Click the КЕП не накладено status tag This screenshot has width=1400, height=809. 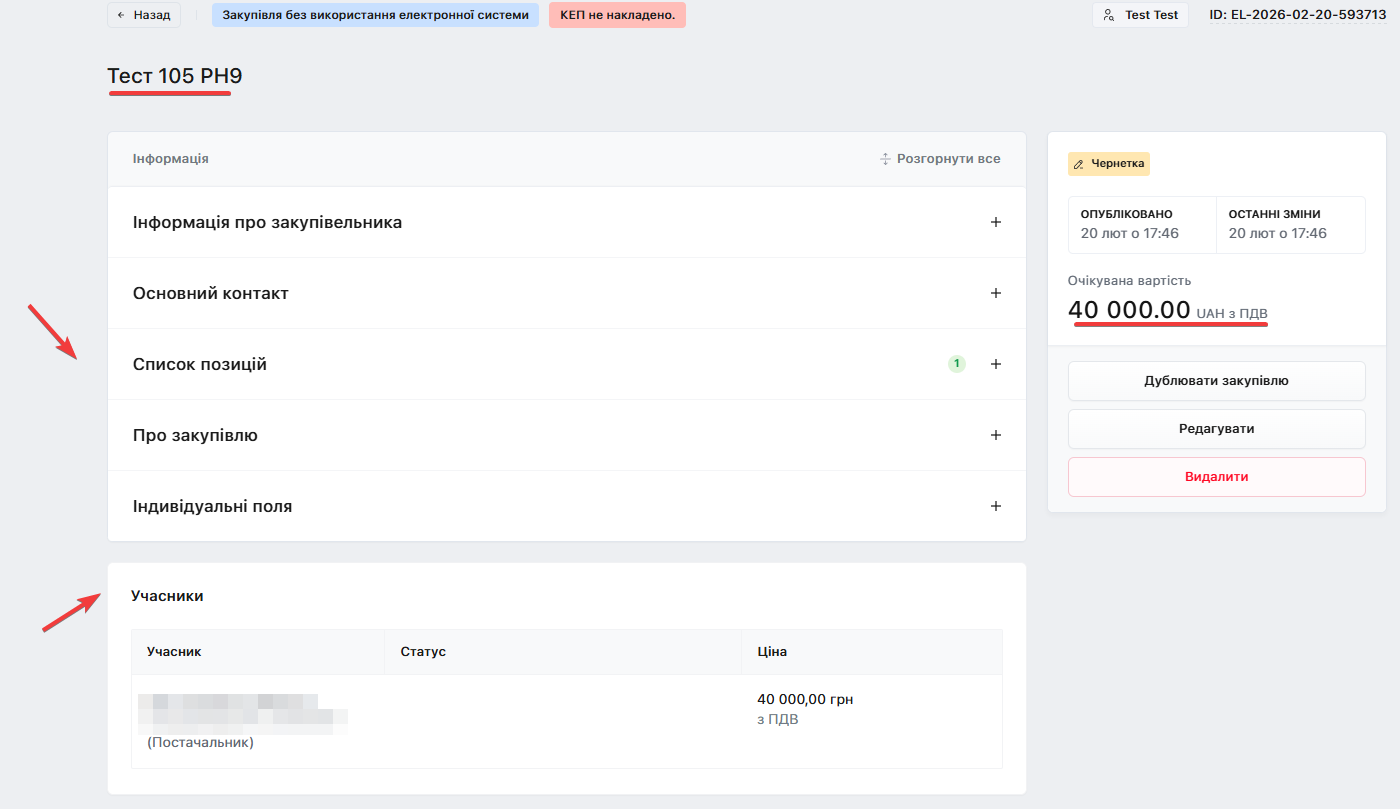pyautogui.click(x=617, y=15)
